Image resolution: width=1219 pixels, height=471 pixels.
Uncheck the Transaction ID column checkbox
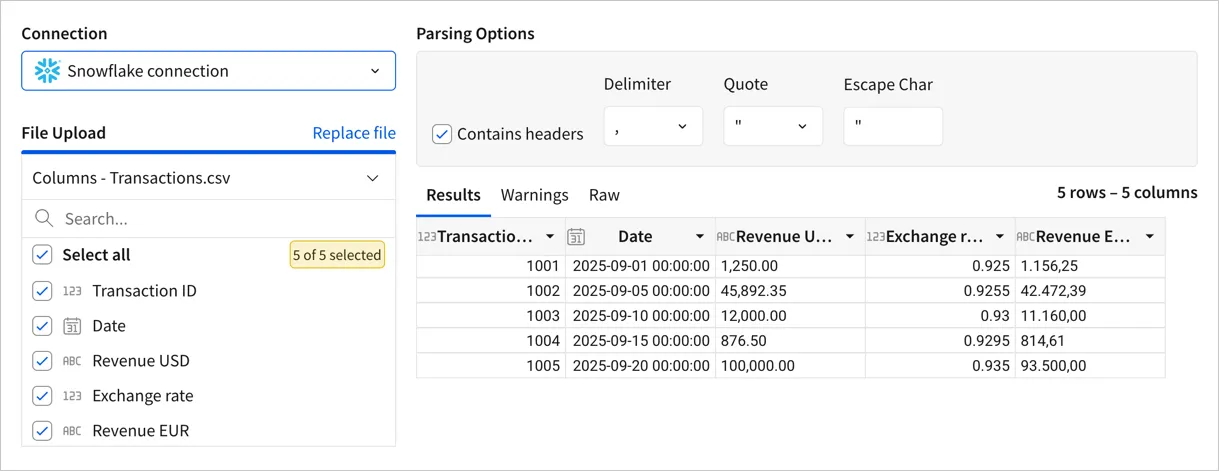pyautogui.click(x=42, y=291)
